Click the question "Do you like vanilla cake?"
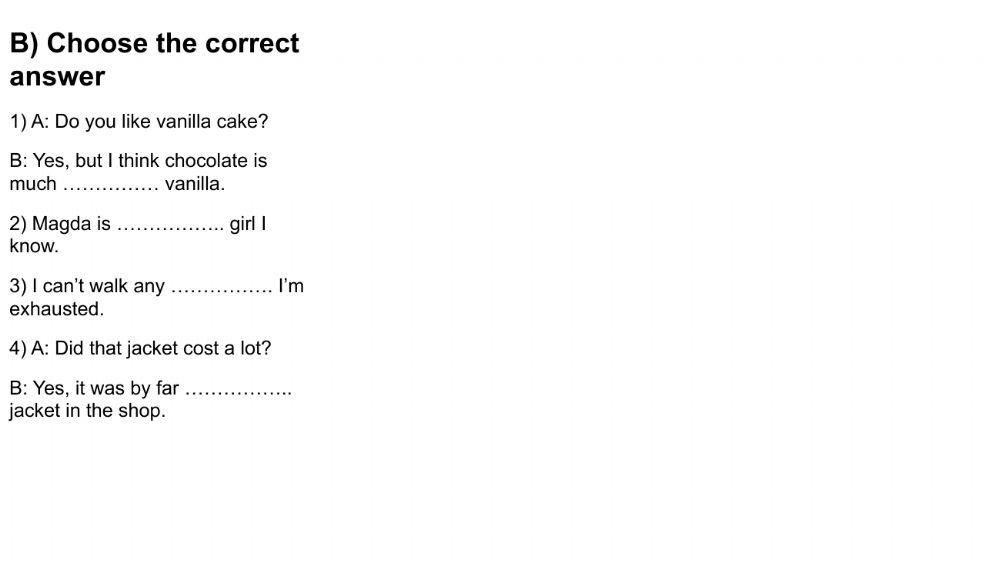Viewport: 1000px width, 562px height. 161,122
